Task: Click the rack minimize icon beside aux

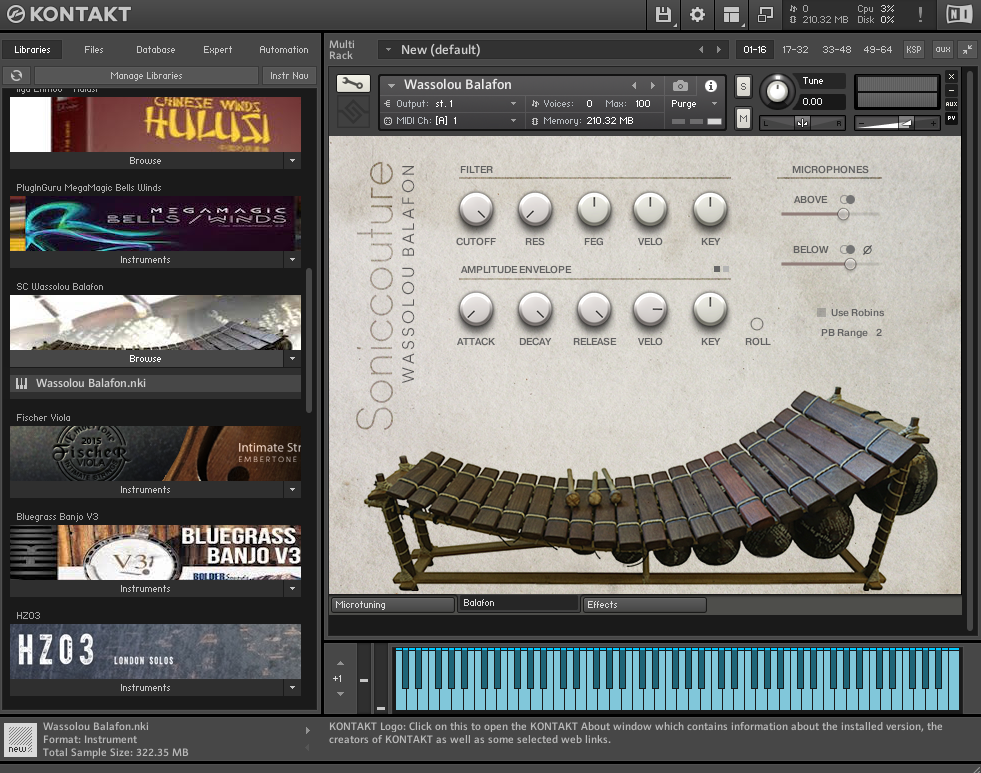Action: [967, 49]
